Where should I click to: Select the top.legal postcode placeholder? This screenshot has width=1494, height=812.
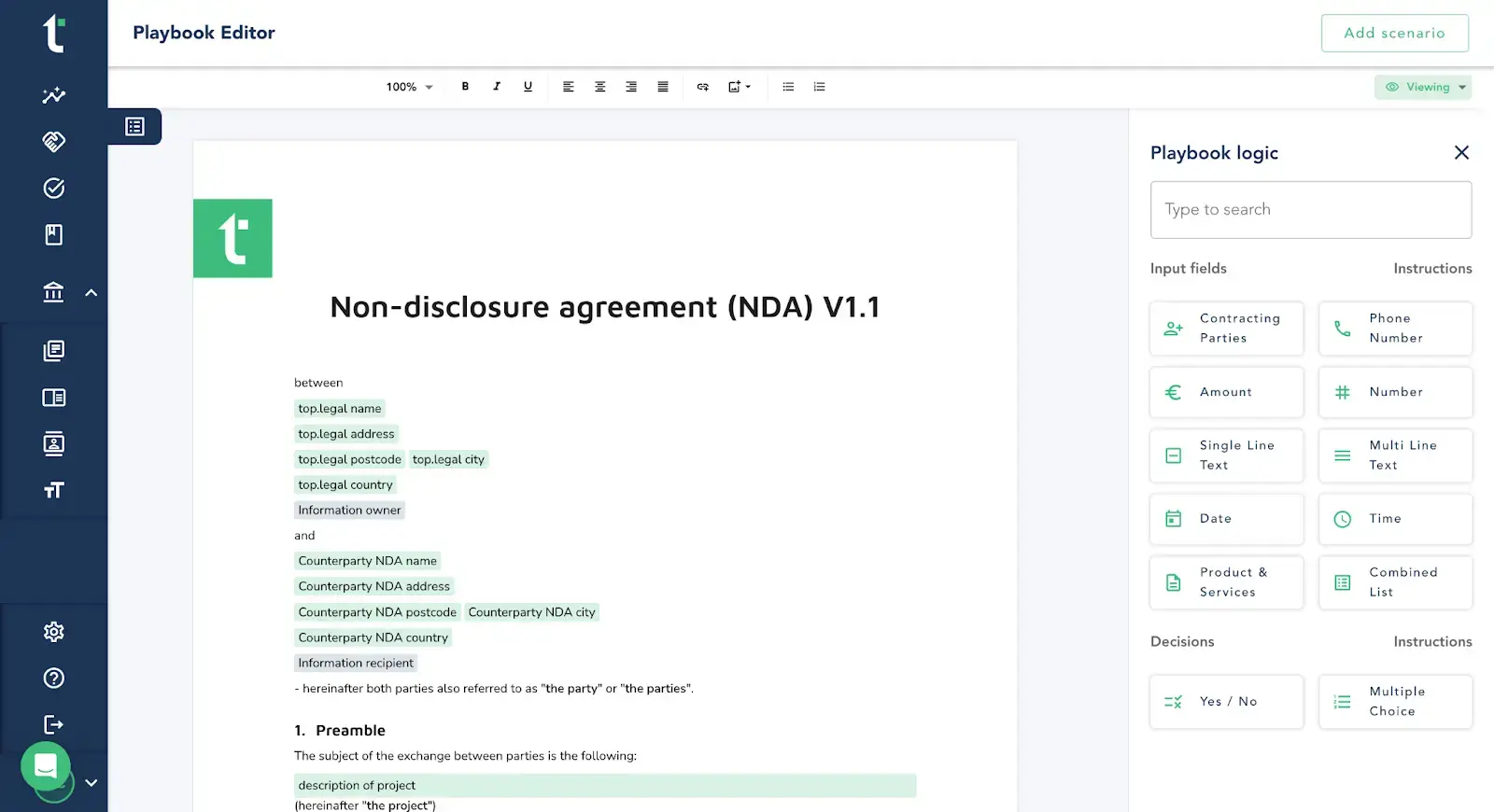[x=350, y=459]
